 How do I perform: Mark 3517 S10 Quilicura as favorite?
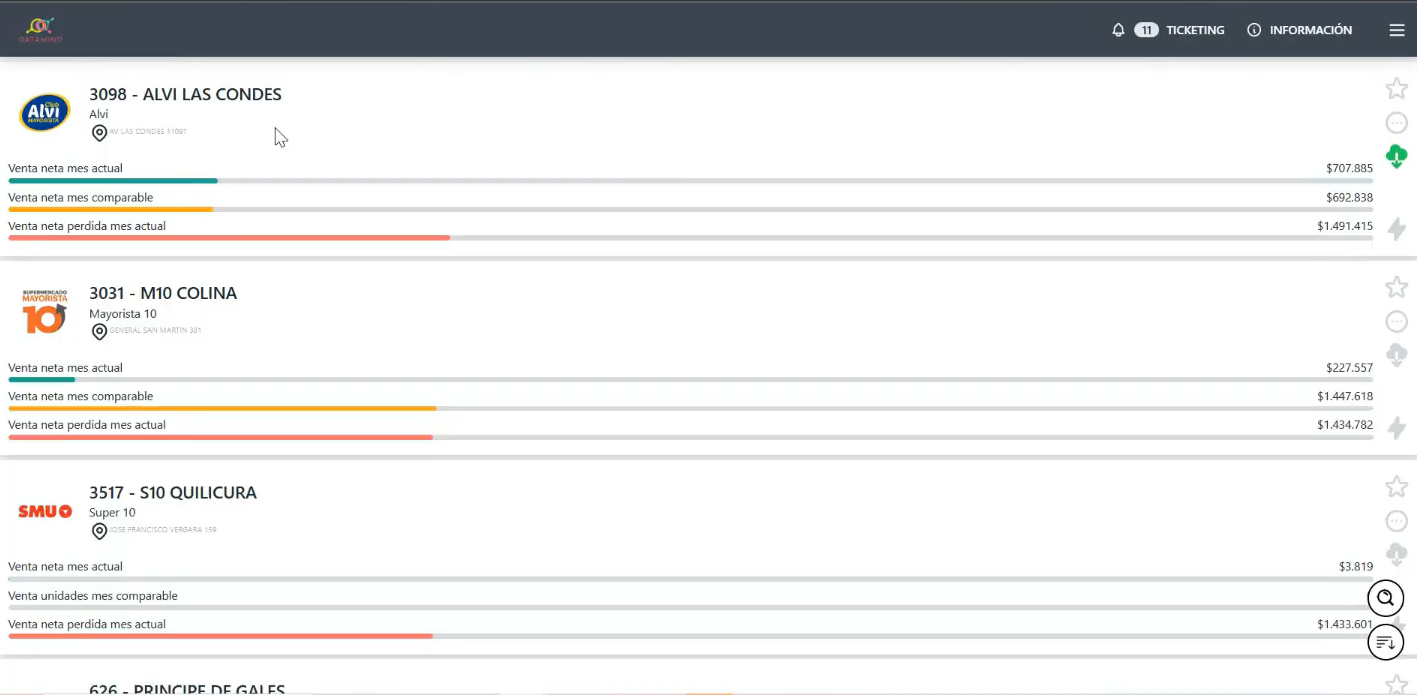(1396, 487)
